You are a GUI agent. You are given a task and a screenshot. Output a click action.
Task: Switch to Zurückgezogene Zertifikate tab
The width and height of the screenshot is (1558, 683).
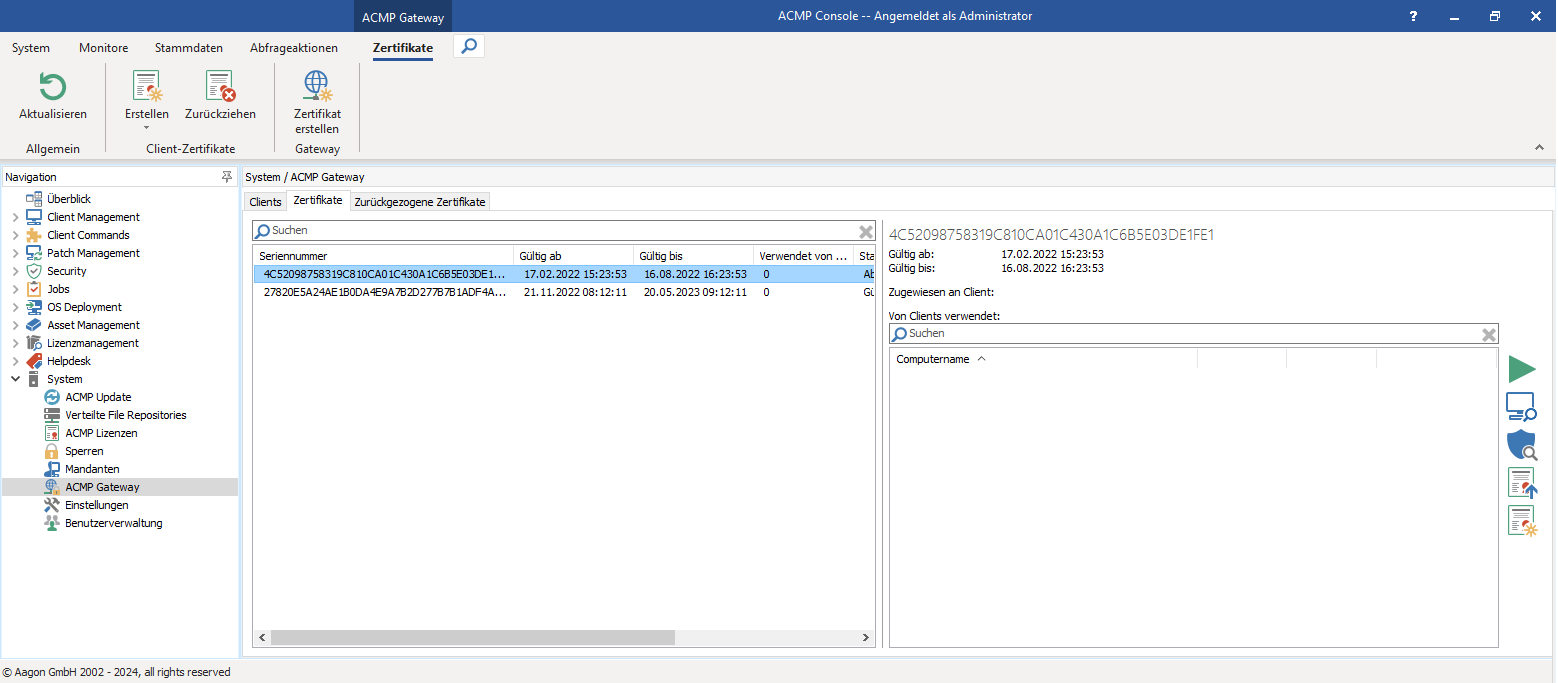[420, 202]
